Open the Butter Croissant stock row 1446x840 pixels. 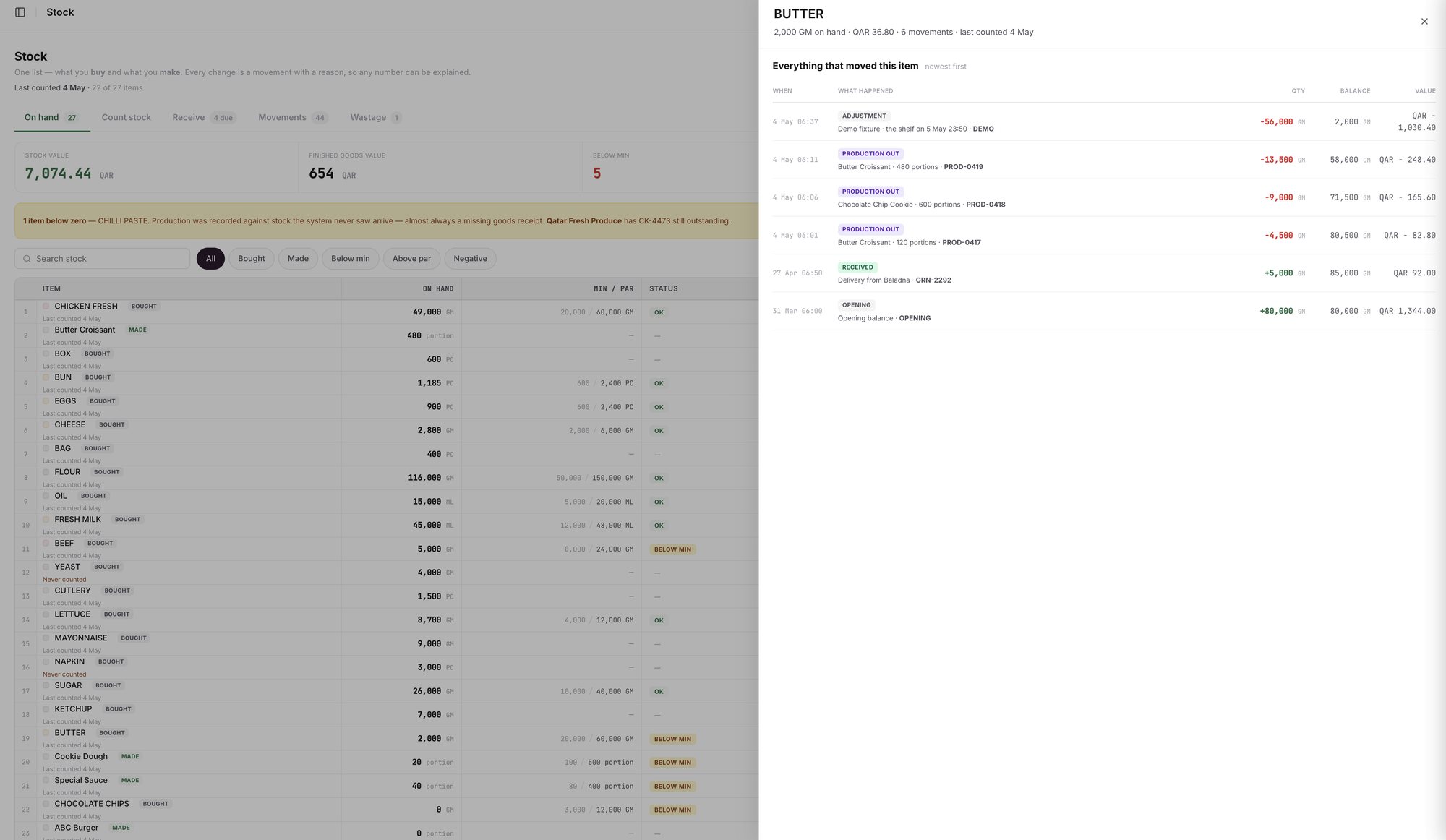click(x=387, y=335)
